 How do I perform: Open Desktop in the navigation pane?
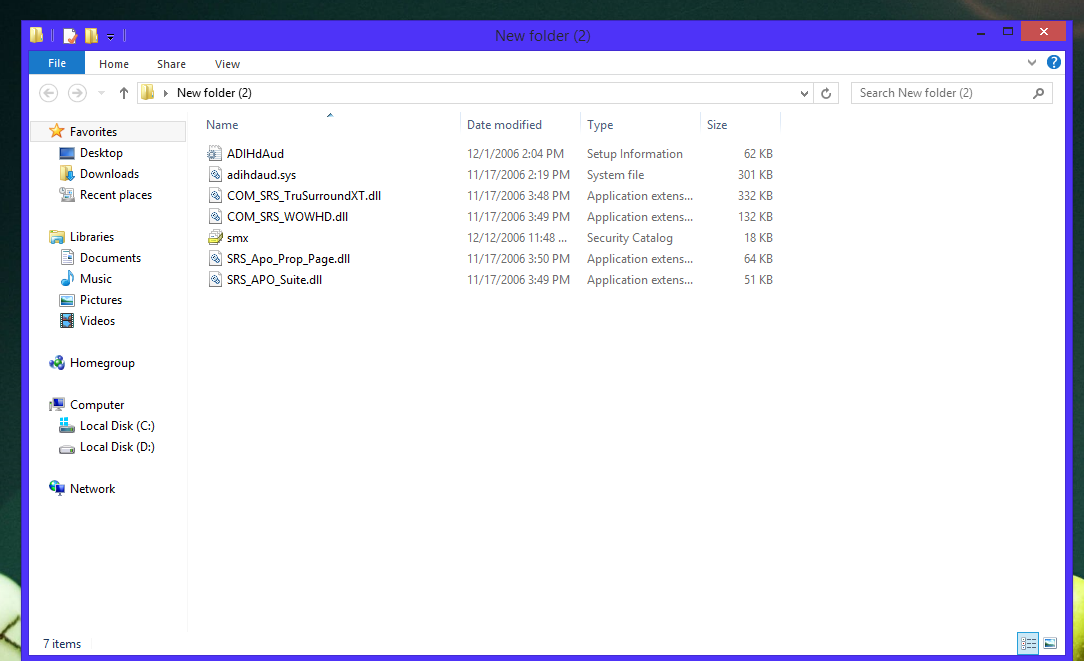101,153
